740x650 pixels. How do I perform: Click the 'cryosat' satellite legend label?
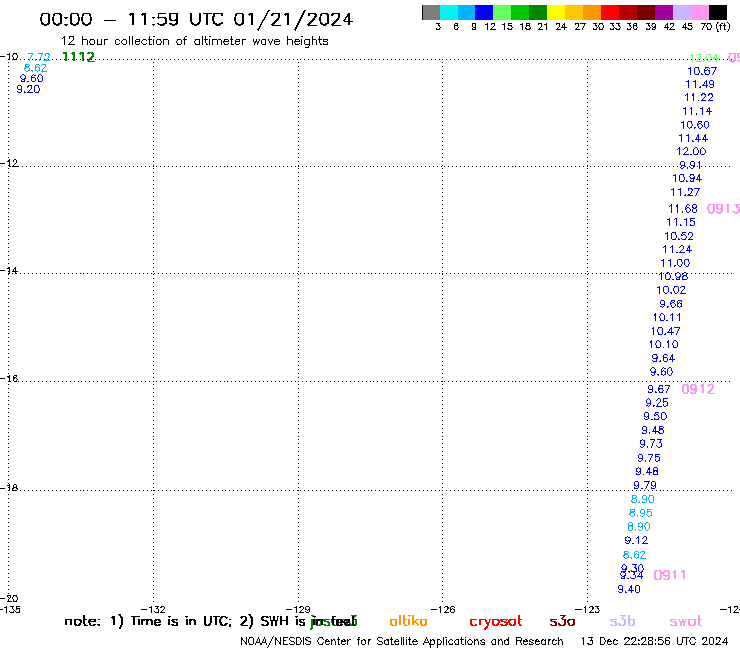[x=496, y=622]
